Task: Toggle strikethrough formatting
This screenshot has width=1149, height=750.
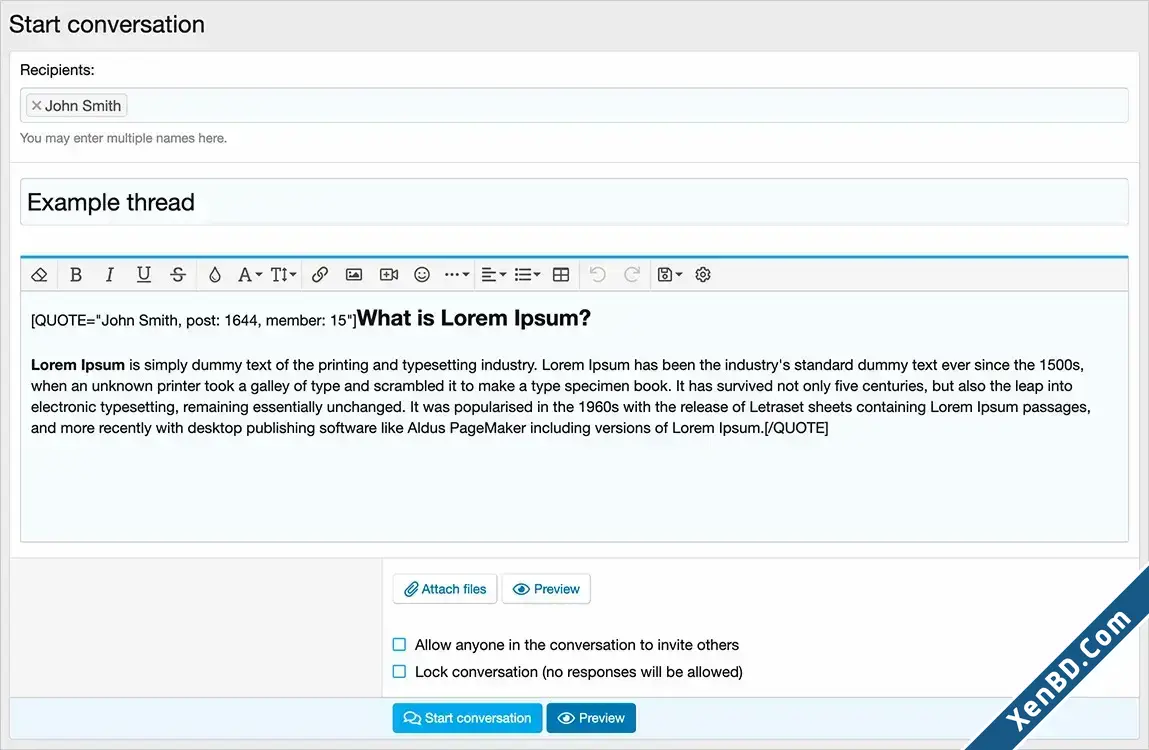Action: [x=177, y=275]
